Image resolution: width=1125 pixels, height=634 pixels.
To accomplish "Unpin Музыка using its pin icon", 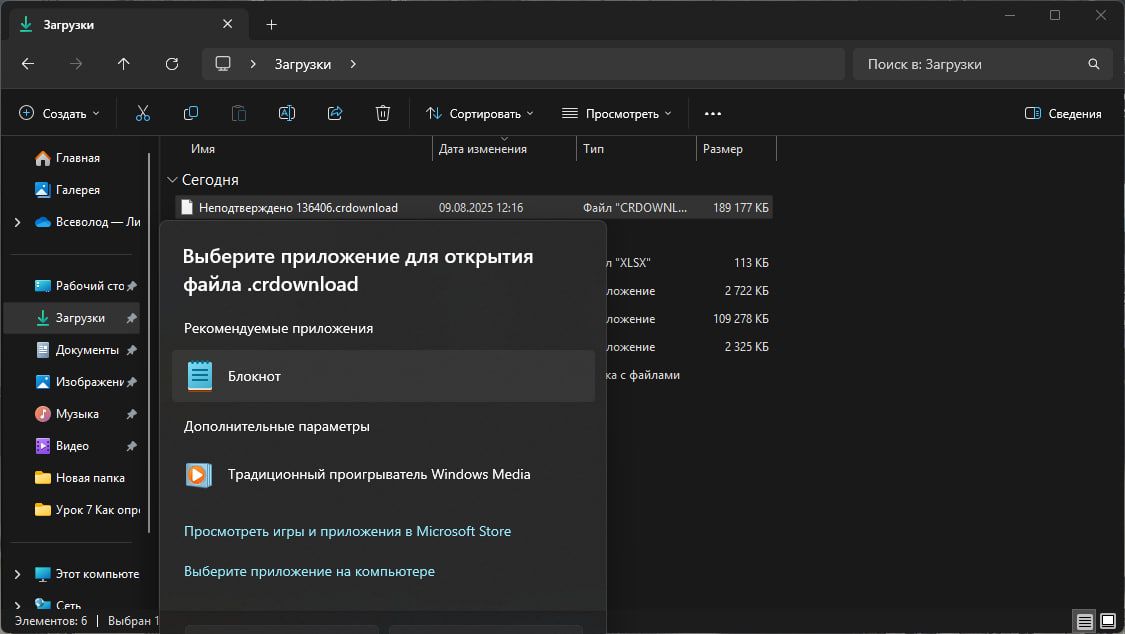I will tap(131, 414).
